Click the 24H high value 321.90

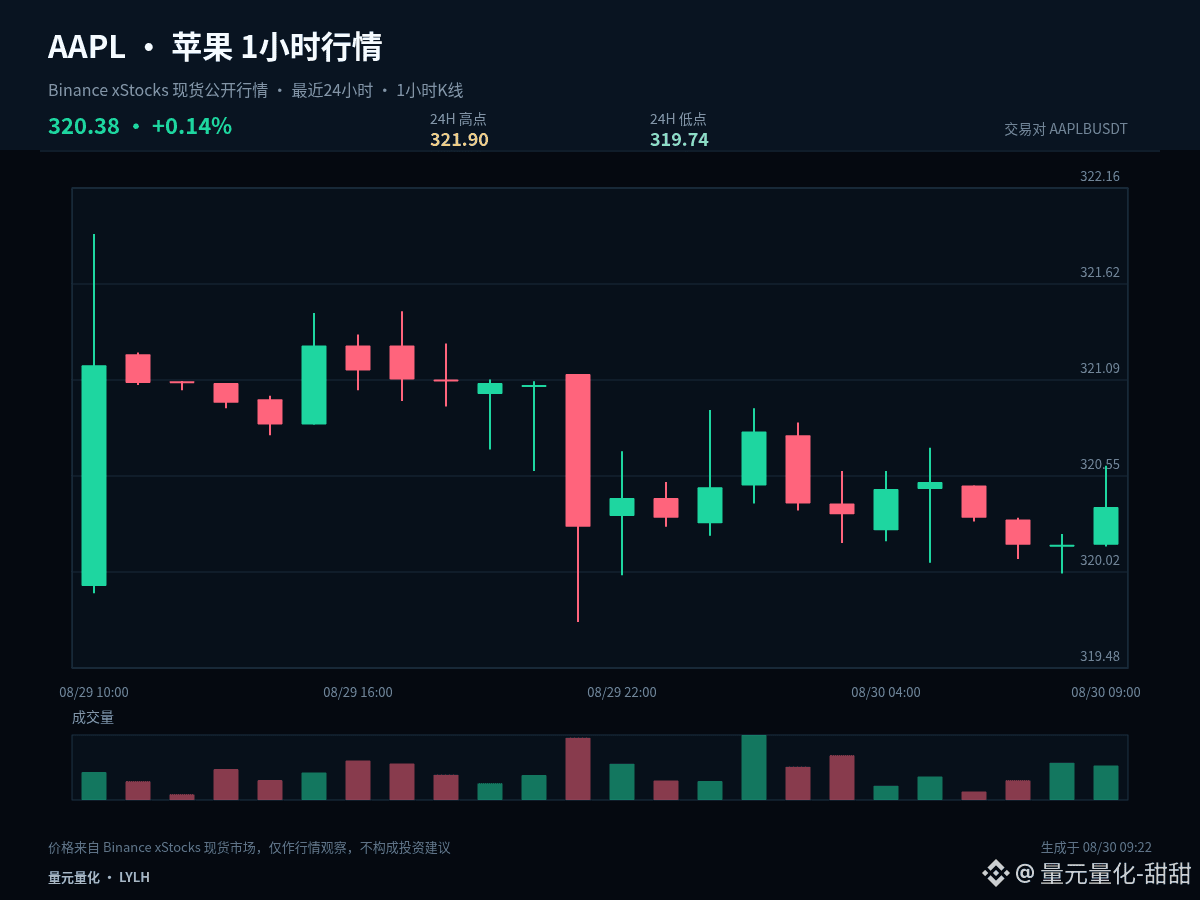(459, 140)
